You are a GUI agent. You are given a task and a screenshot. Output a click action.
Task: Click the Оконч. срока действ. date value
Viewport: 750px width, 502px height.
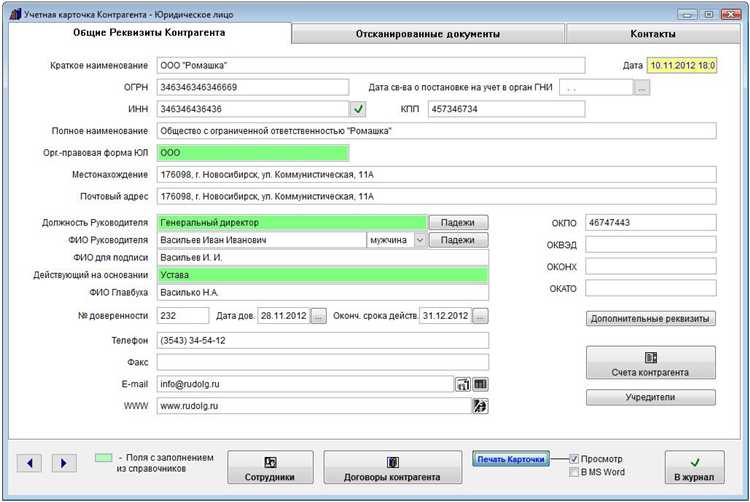tap(446, 316)
